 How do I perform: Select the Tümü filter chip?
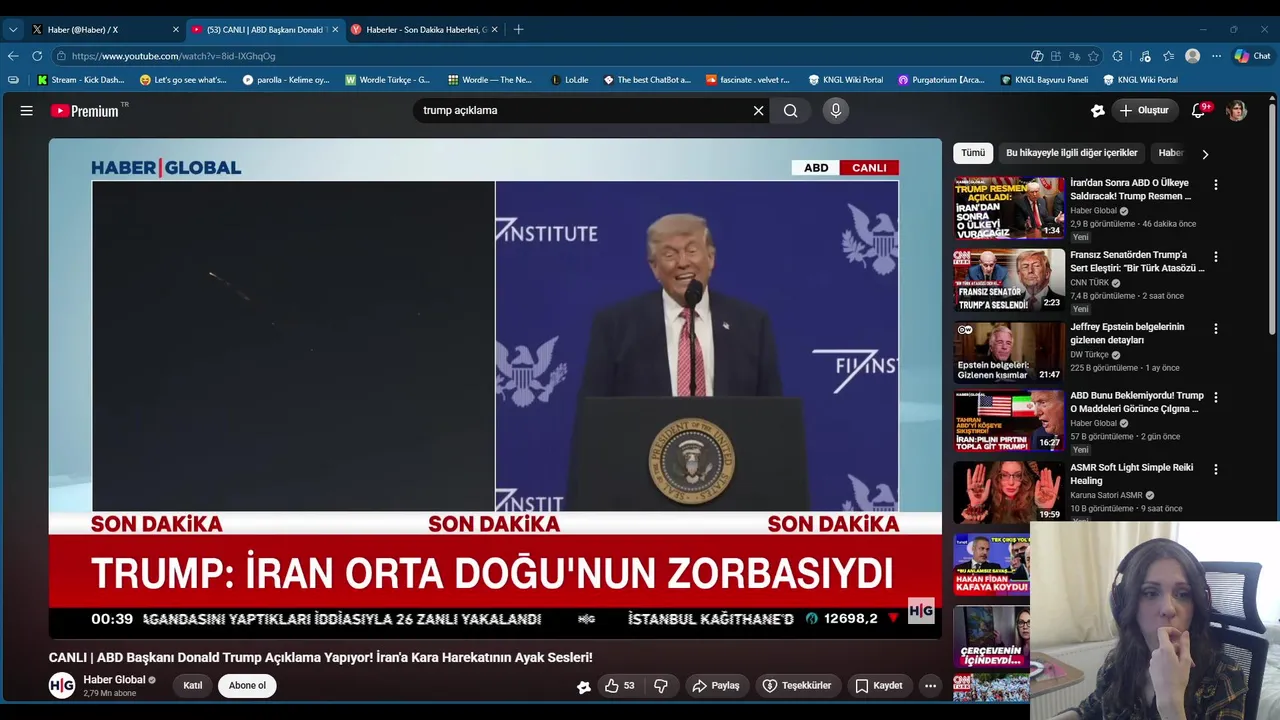(x=973, y=153)
